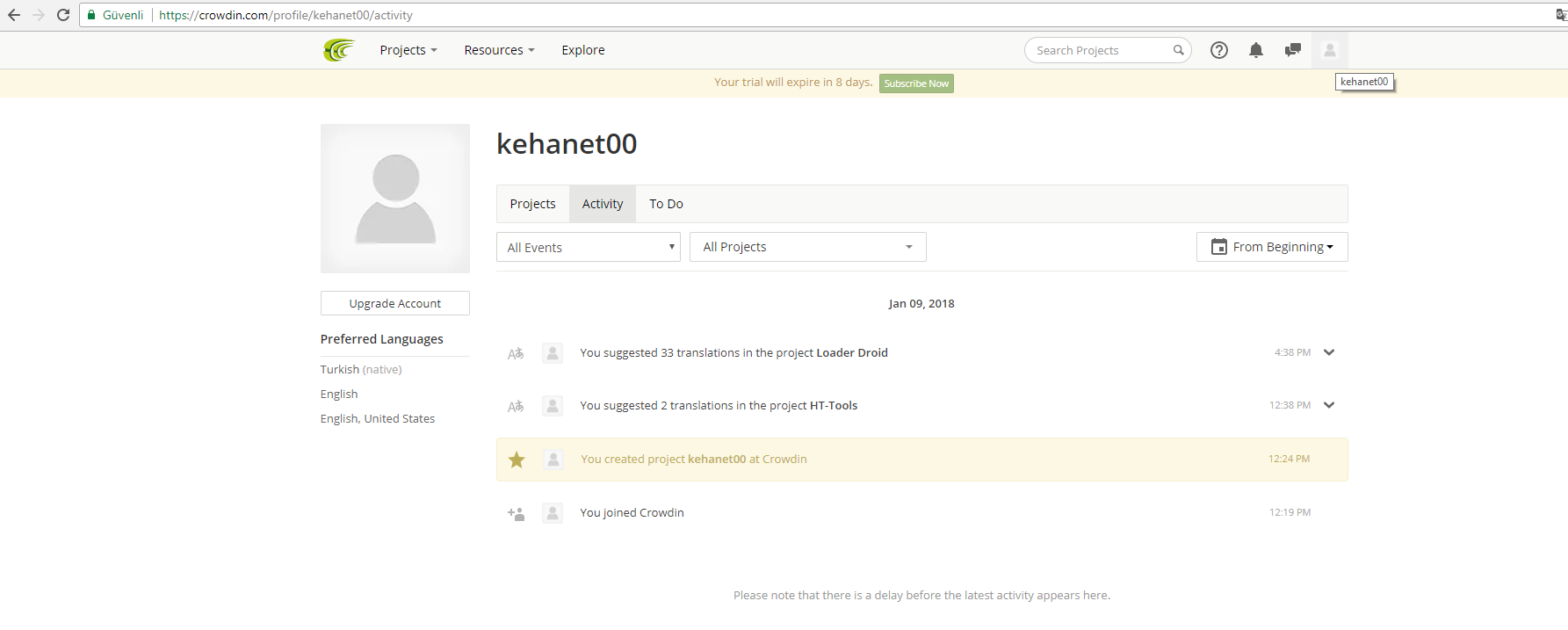
Task: Click the Preferred Languages heading
Action: (382, 339)
